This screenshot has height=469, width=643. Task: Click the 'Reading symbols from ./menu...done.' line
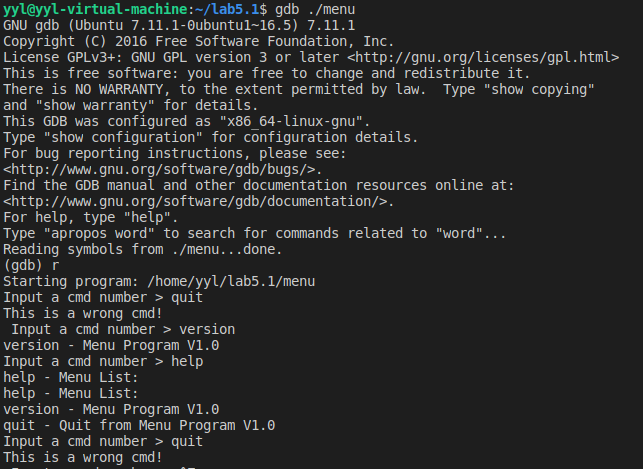tap(143, 249)
